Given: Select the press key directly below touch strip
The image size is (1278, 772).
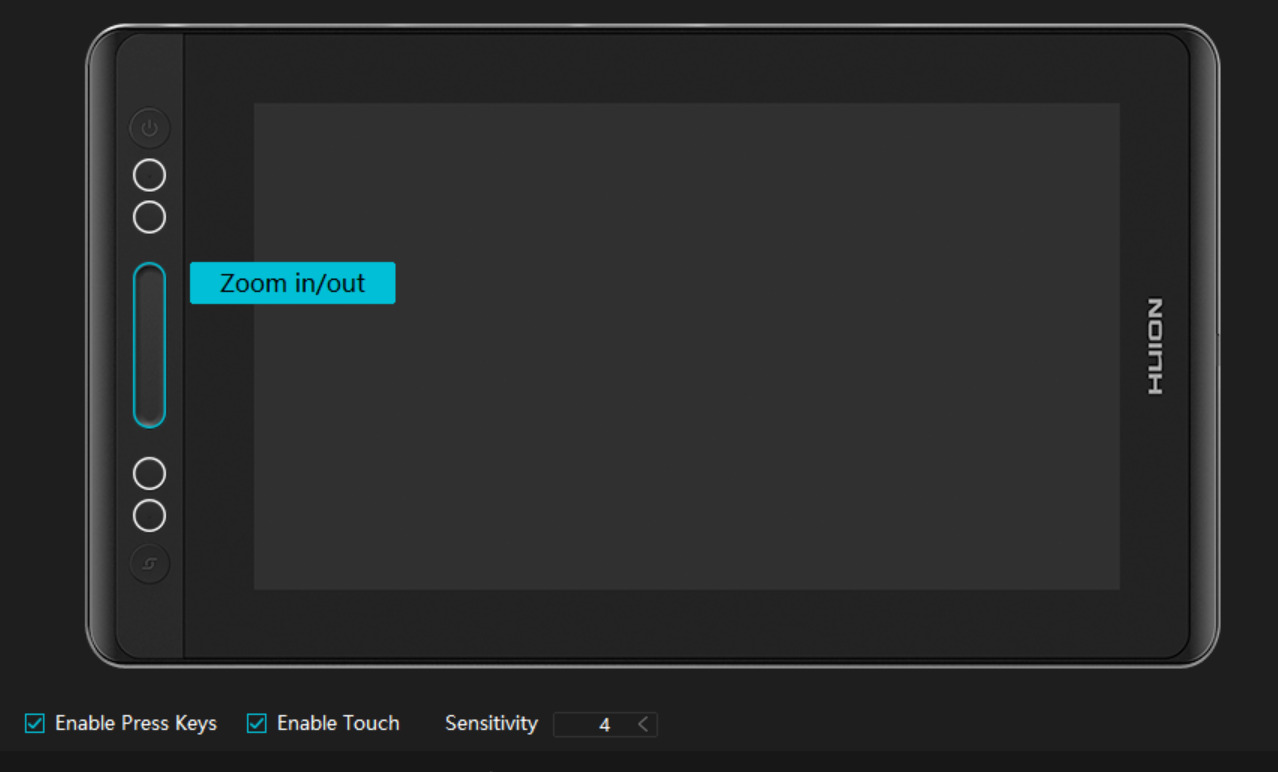Looking at the screenshot, I should click(149, 473).
